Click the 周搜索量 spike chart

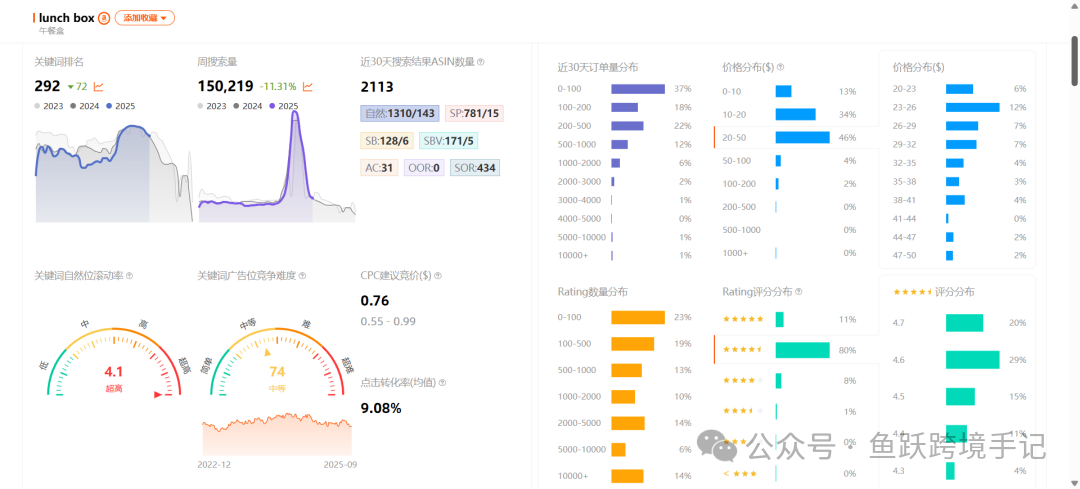277,166
